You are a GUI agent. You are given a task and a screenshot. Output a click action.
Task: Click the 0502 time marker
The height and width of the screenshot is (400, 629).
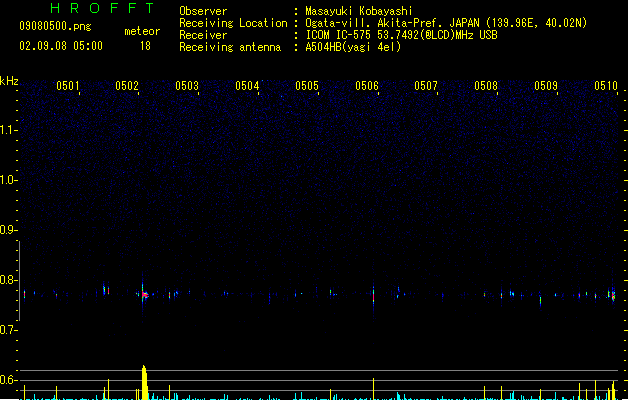pyautogui.click(x=127, y=86)
